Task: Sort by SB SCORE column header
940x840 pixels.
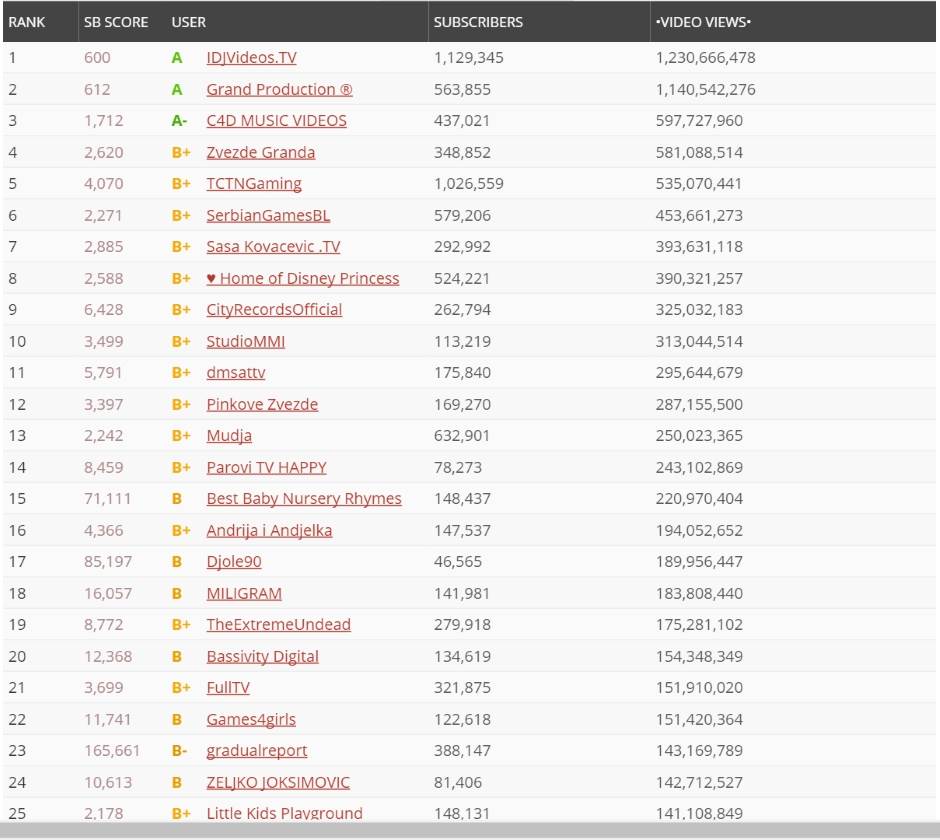Action: tap(116, 21)
